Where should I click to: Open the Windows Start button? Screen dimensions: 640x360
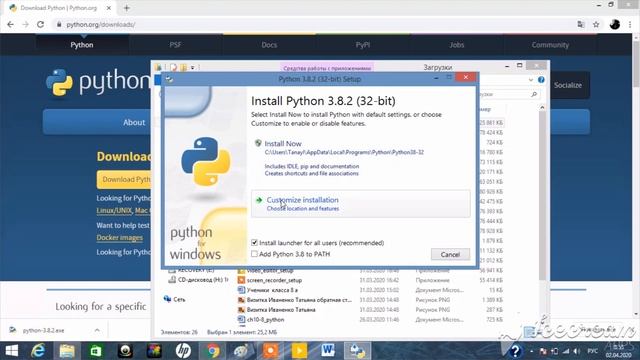pyautogui.click(x=11, y=351)
